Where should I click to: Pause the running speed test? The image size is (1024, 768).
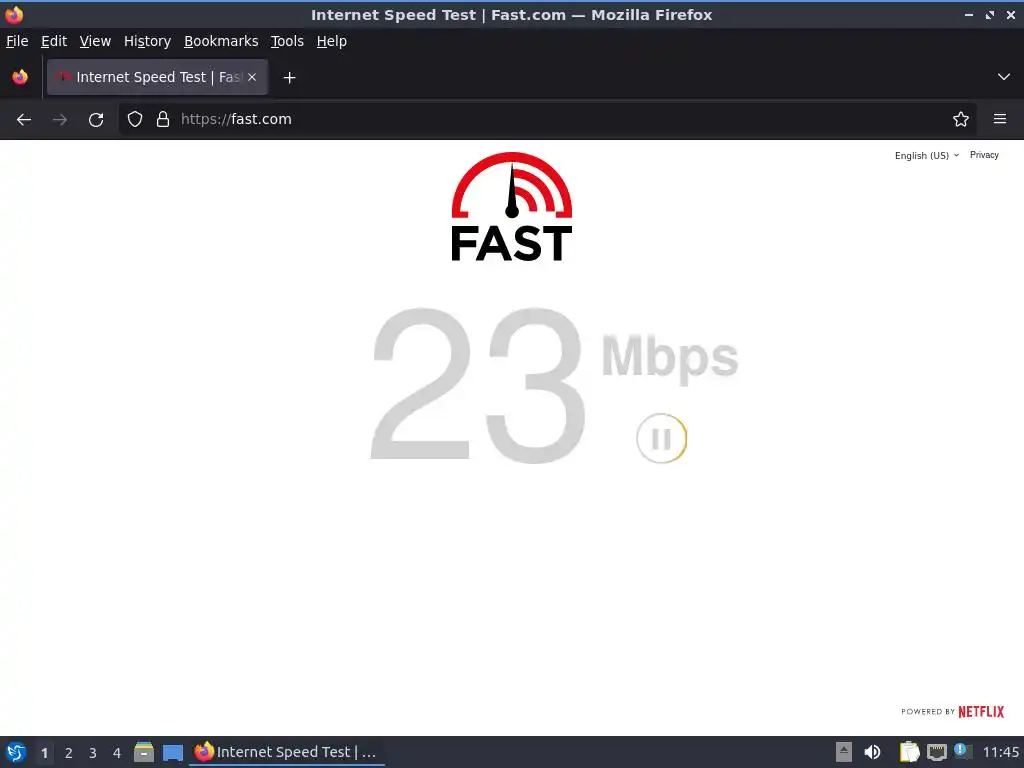662,438
